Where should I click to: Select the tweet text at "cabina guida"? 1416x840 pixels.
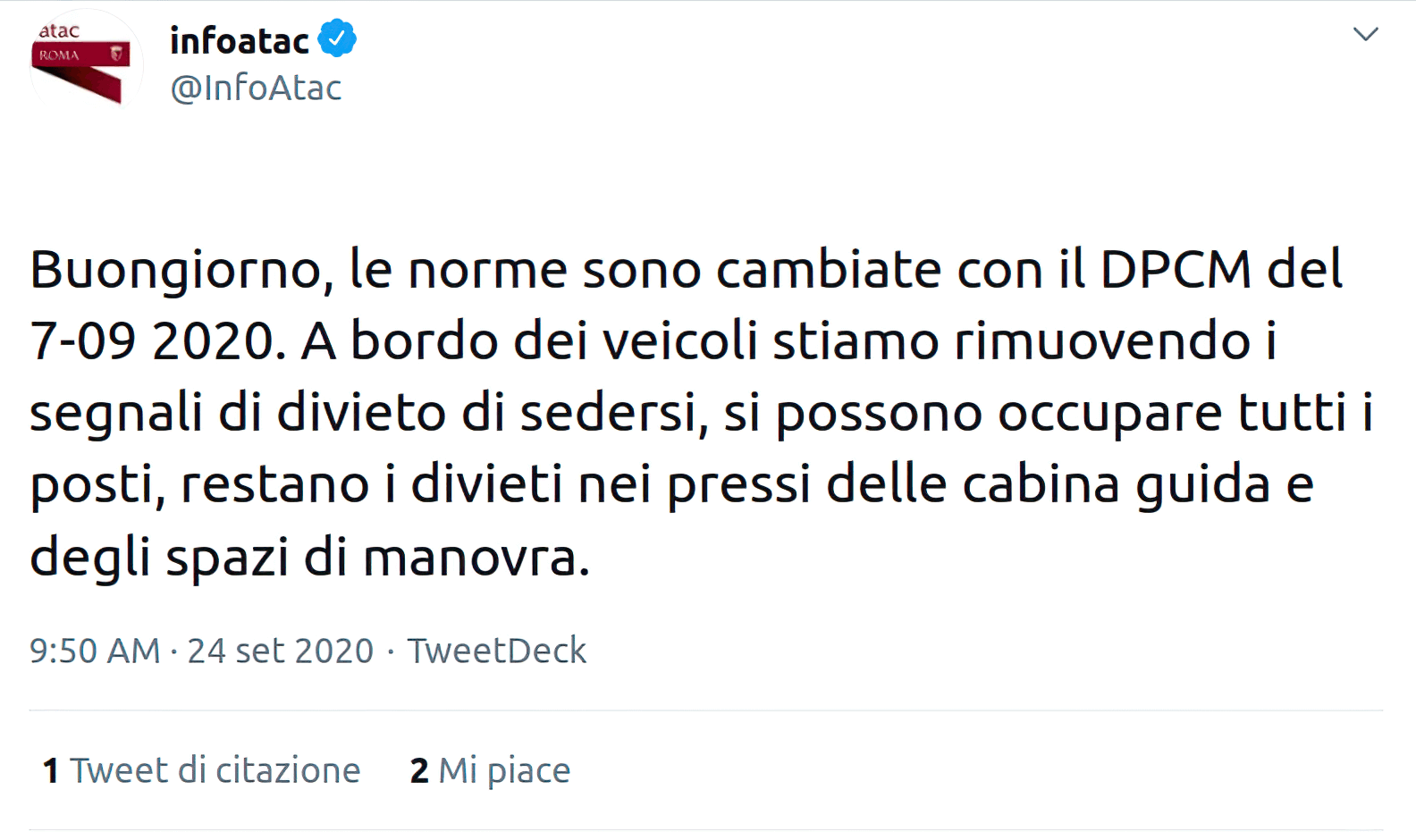tap(1116, 484)
